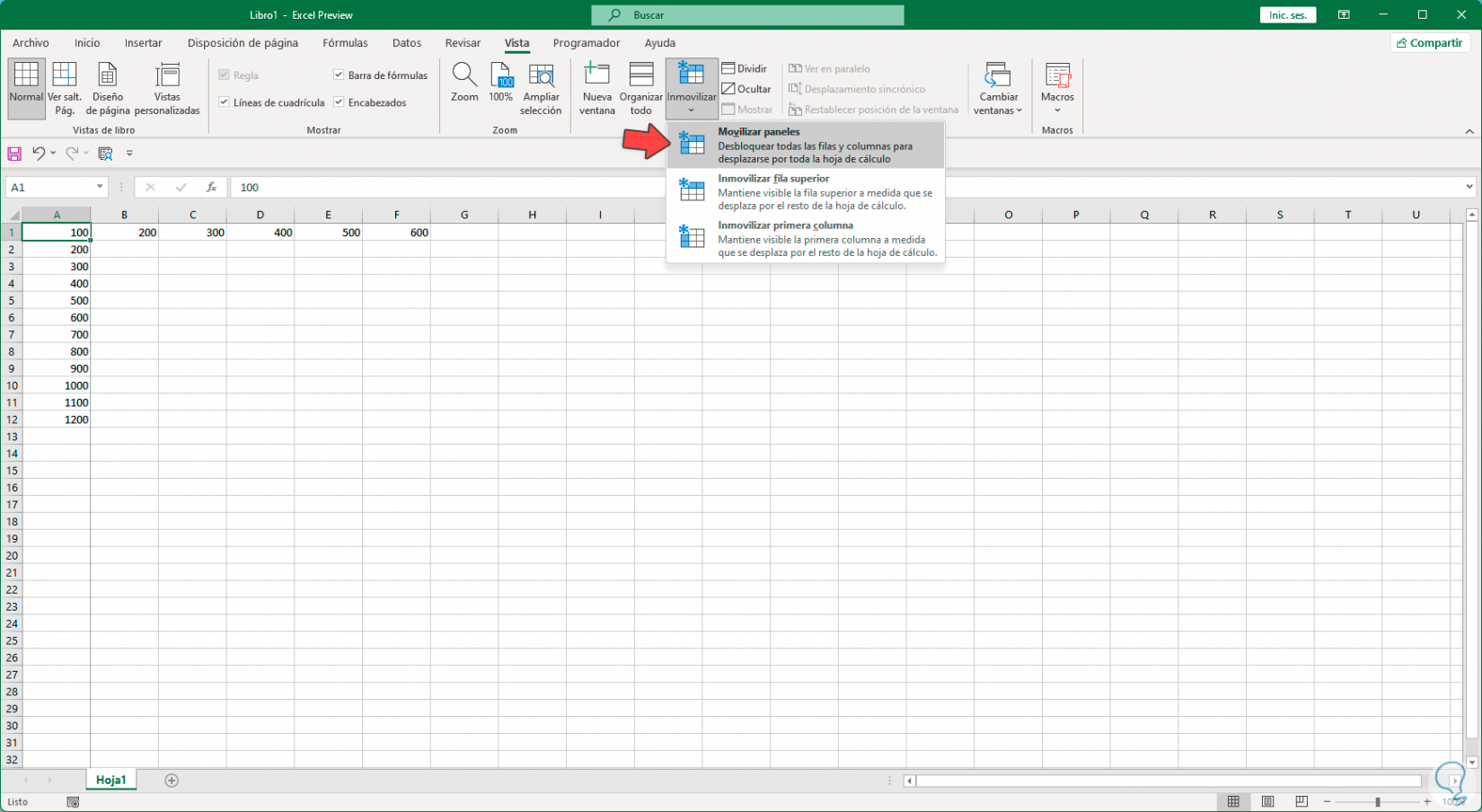
Task: Click the zoom slider handle
Action: coord(1377,801)
